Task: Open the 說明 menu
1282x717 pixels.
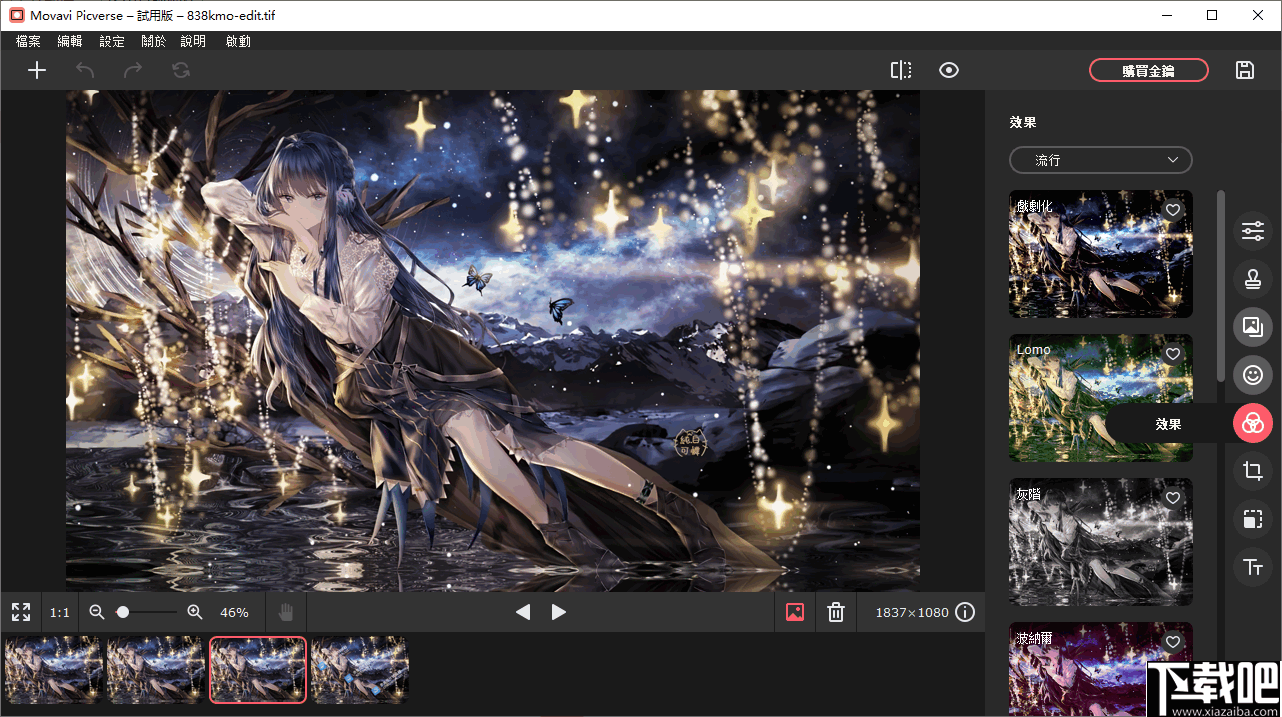Action: pyautogui.click(x=193, y=41)
